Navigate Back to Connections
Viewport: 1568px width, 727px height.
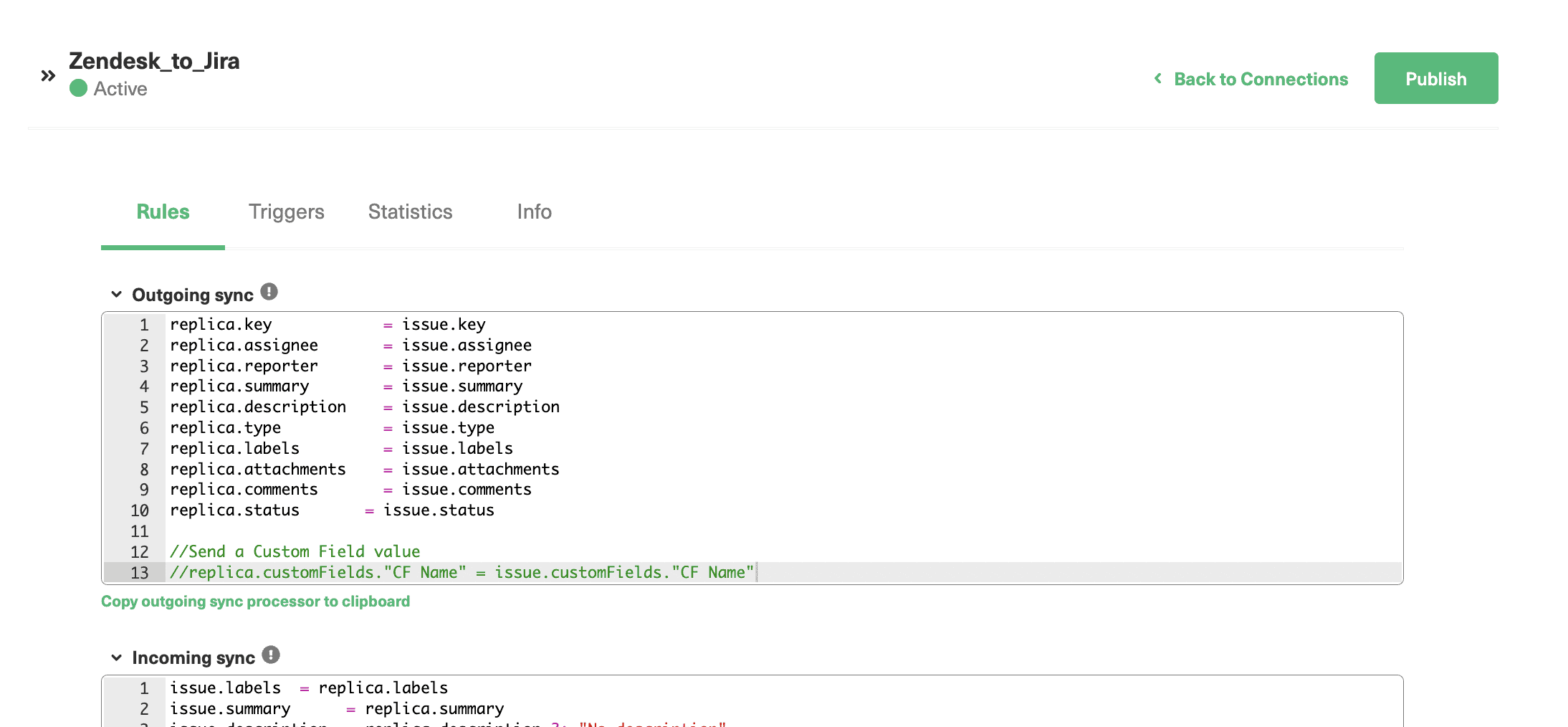tap(1261, 79)
